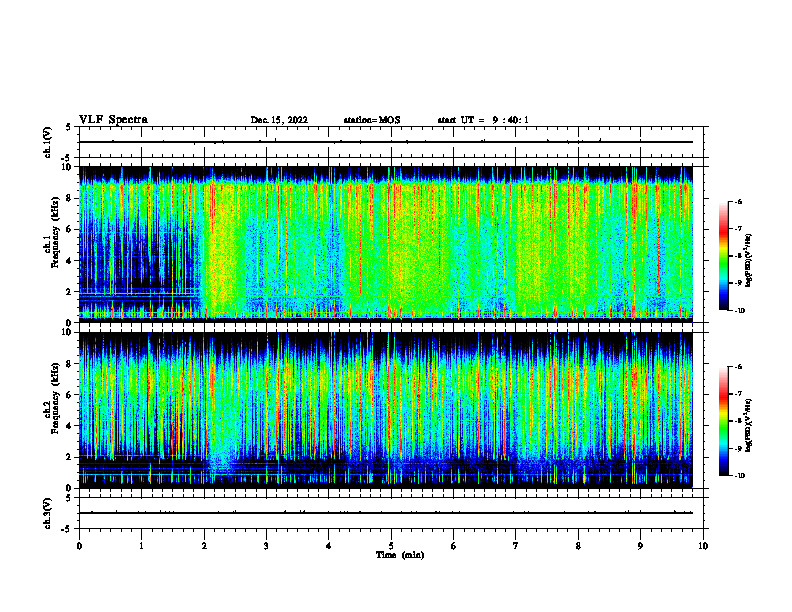Viewport: 792px width, 612px height.
Task: Select the date text "Dec. 15, 2022"
Action: tap(279, 120)
